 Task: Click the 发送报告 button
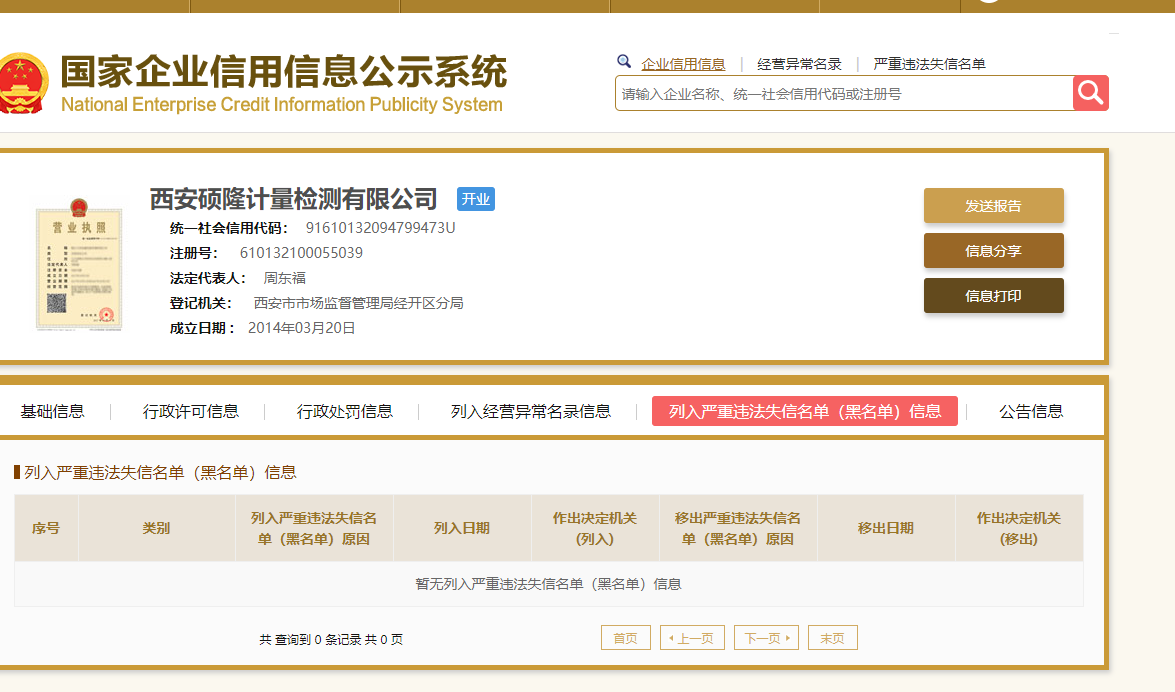tap(994, 205)
